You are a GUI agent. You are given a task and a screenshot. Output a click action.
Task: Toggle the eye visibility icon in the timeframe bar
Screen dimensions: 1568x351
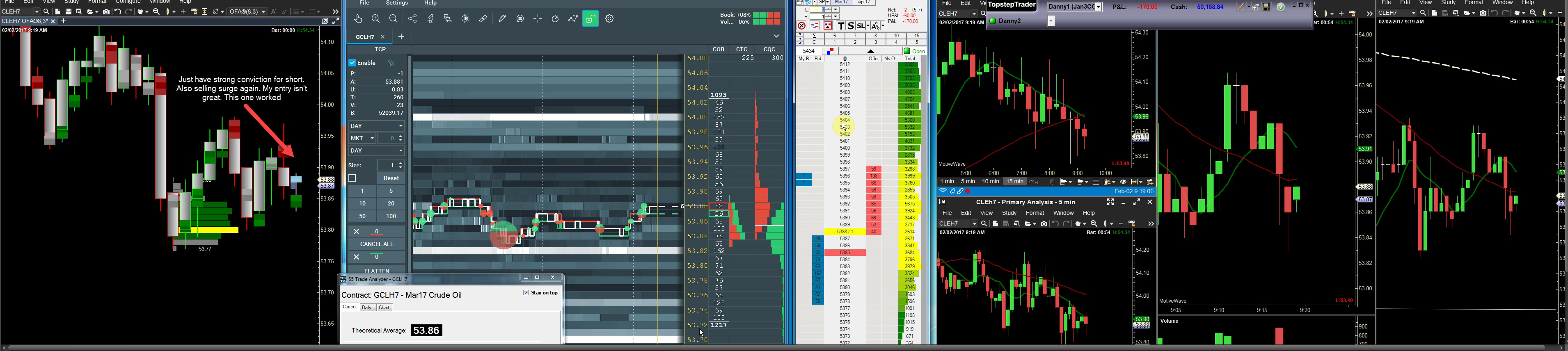coord(1123,182)
